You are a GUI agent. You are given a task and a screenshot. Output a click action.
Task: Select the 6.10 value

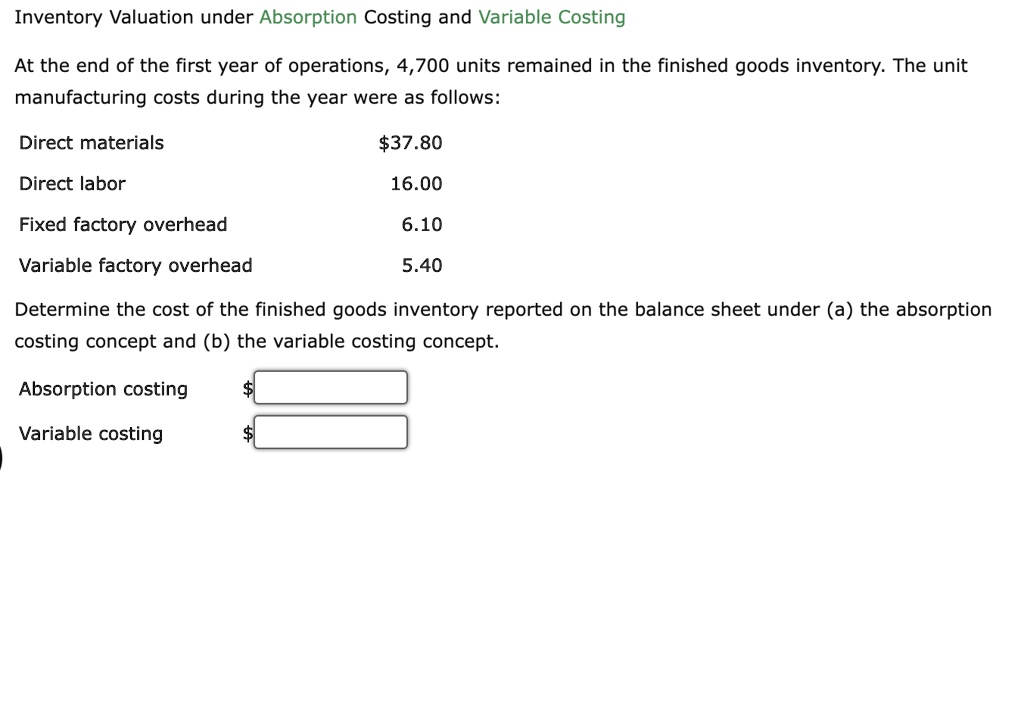(422, 225)
